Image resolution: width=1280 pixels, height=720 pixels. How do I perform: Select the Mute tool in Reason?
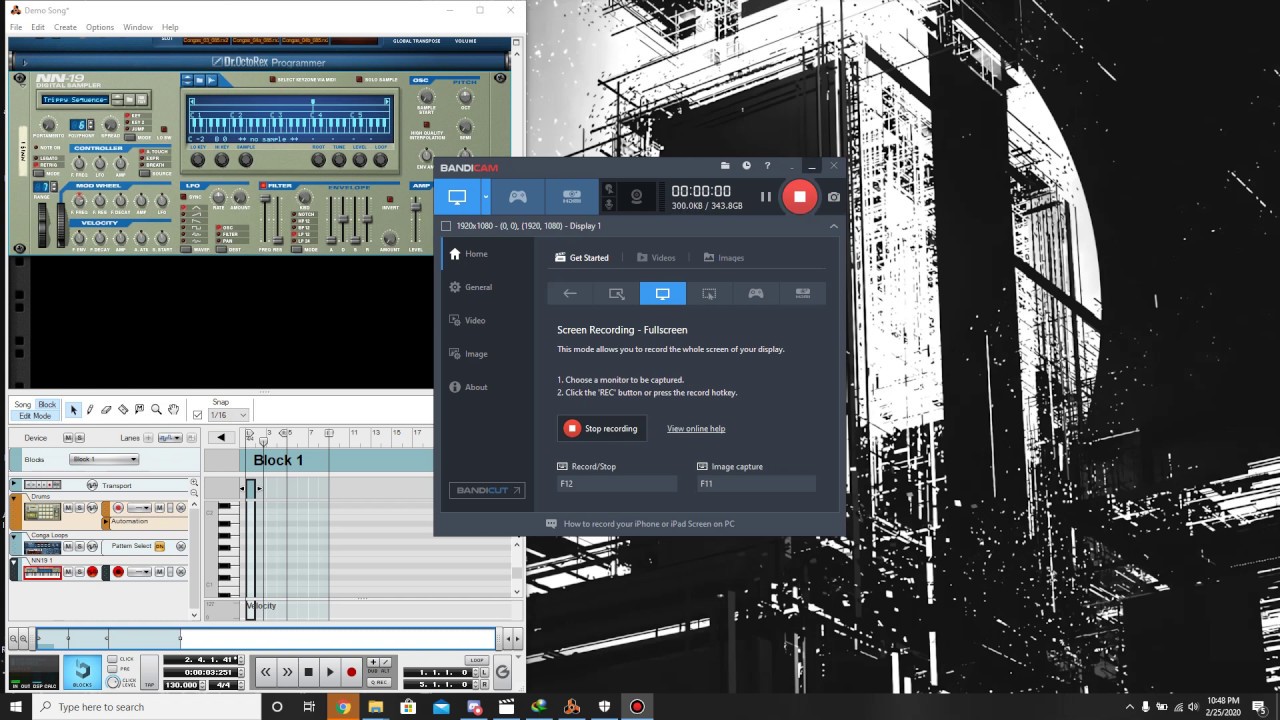coord(139,410)
